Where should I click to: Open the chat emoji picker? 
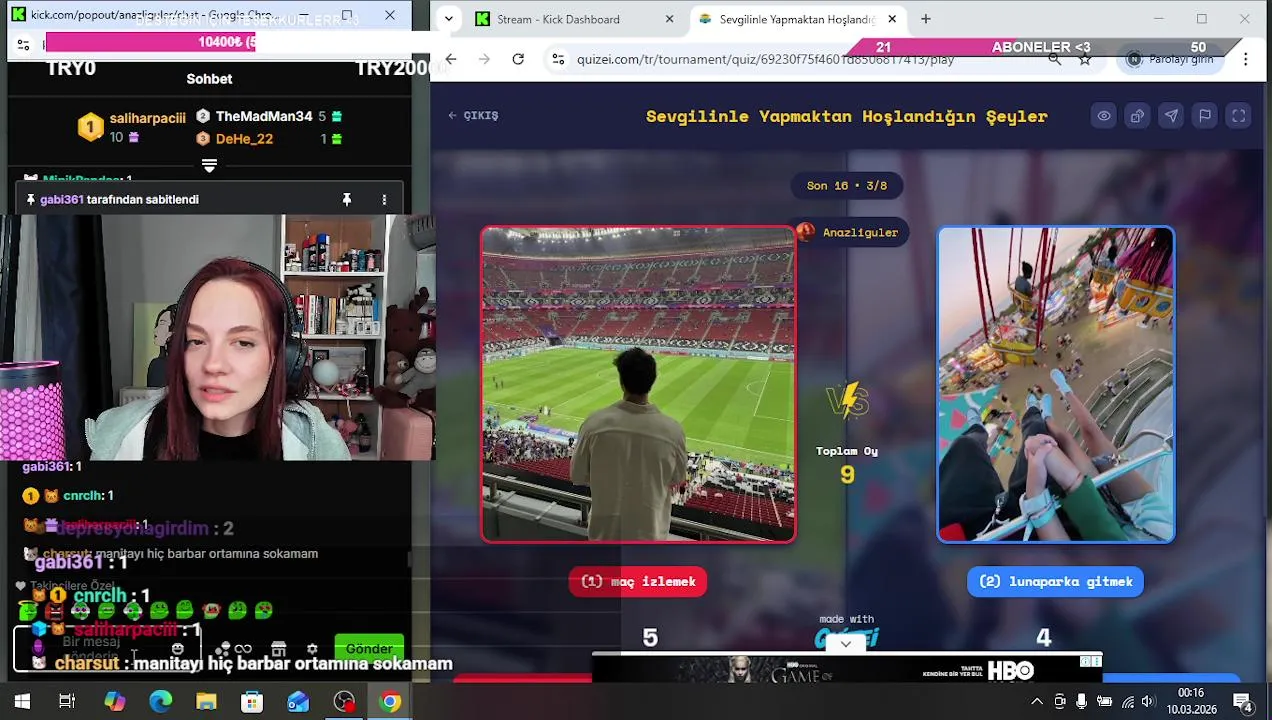point(177,649)
